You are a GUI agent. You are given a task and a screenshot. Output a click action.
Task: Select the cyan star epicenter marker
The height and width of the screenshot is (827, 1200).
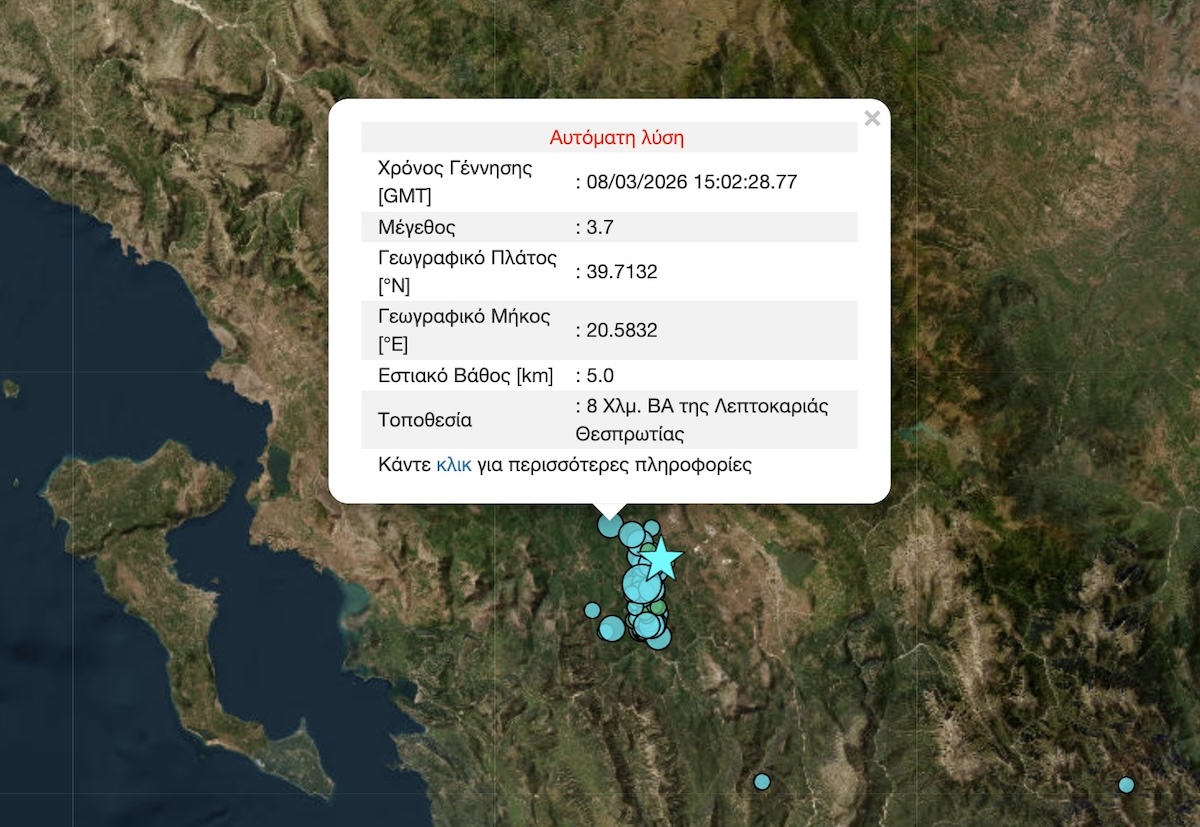[x=661, y=559]
